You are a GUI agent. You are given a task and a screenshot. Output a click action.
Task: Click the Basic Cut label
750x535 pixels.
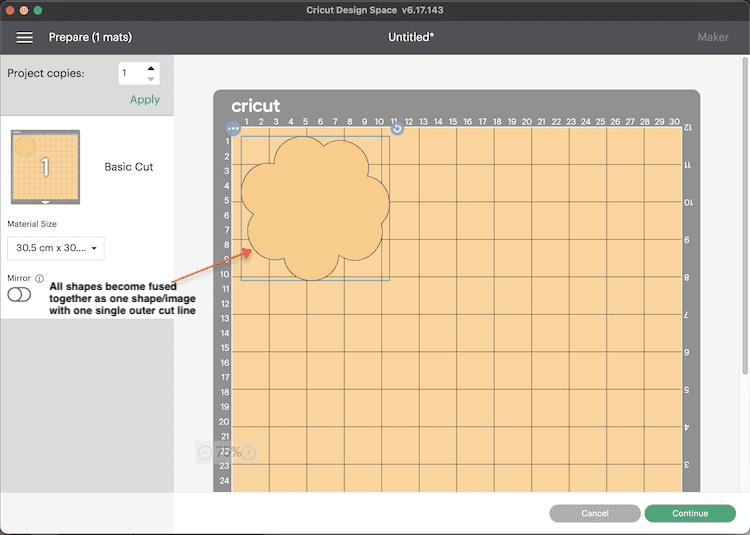129,167
